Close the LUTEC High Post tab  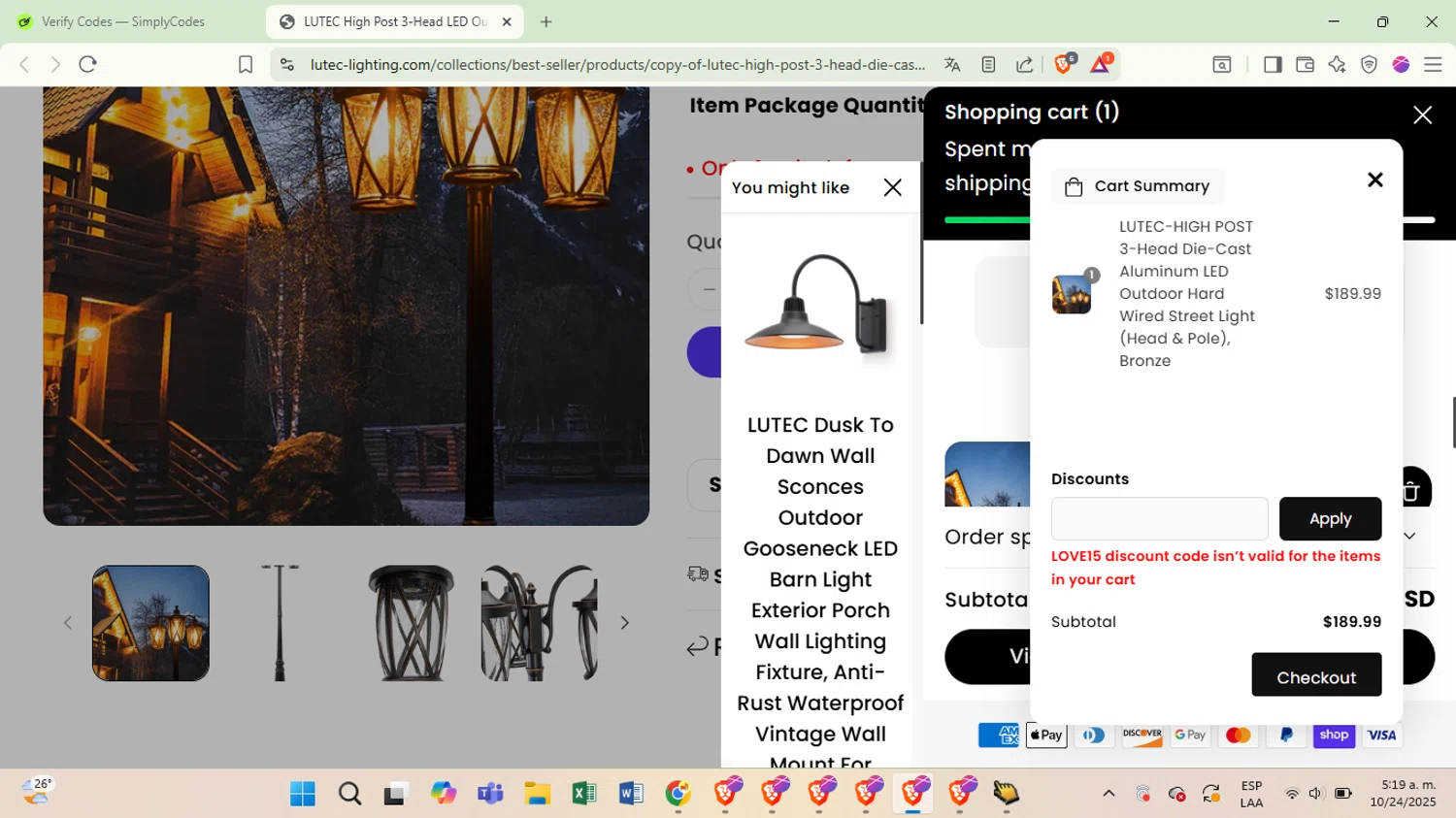click(506, 21)
